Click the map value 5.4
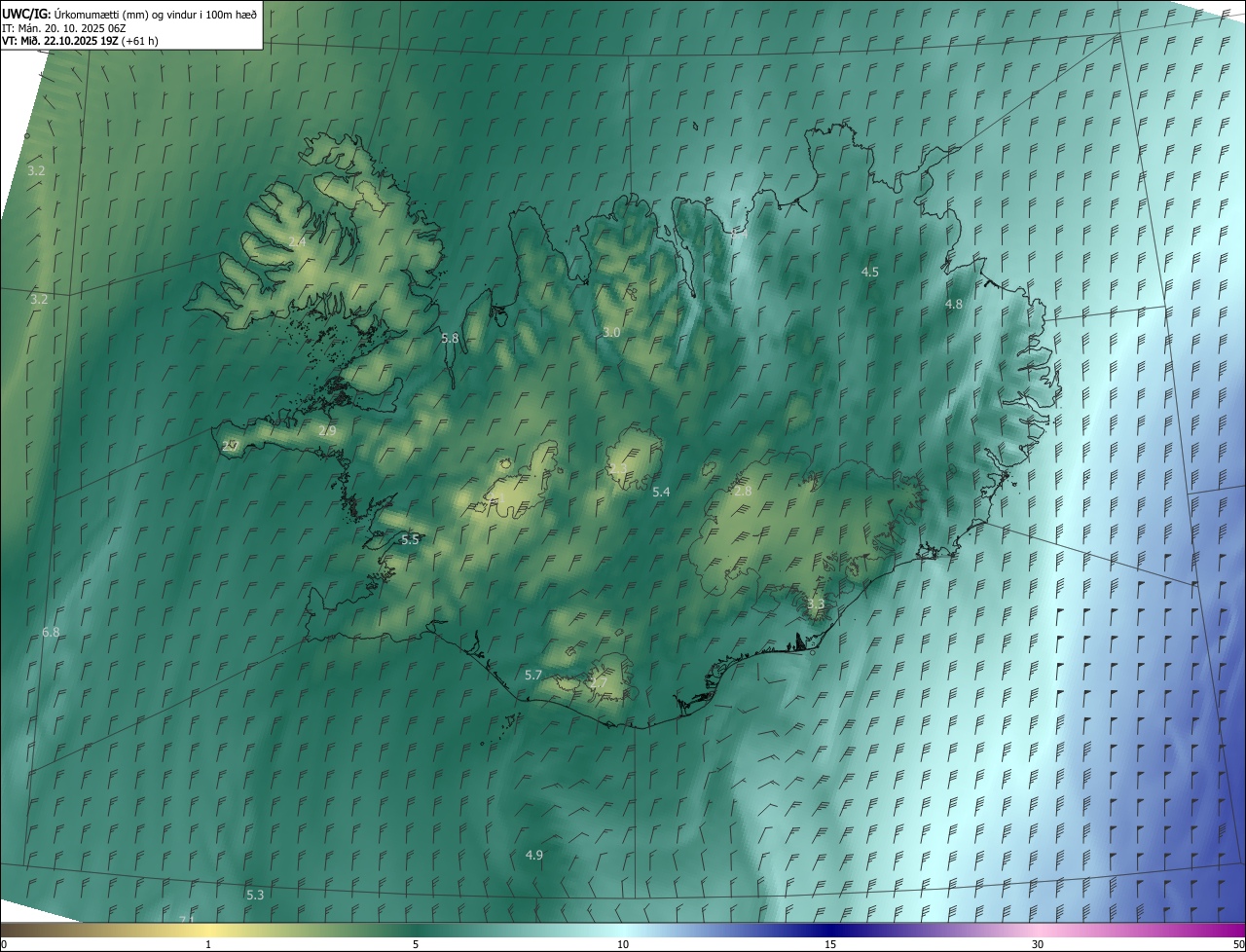Viewport: 1246px width, 952px height. click(x=661, y=492)
